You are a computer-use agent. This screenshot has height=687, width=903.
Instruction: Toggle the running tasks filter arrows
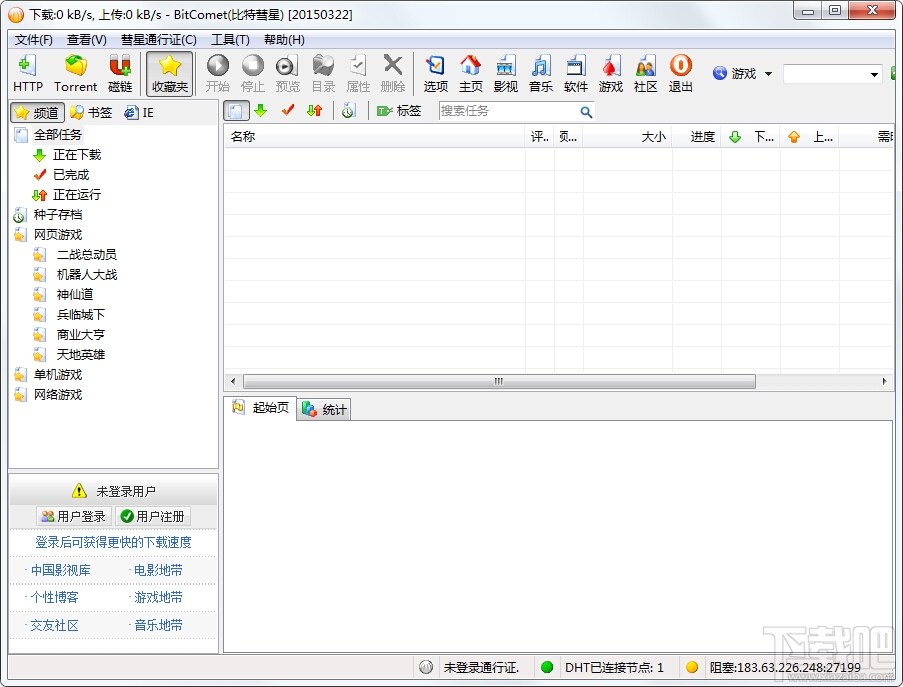coord(314,111)
